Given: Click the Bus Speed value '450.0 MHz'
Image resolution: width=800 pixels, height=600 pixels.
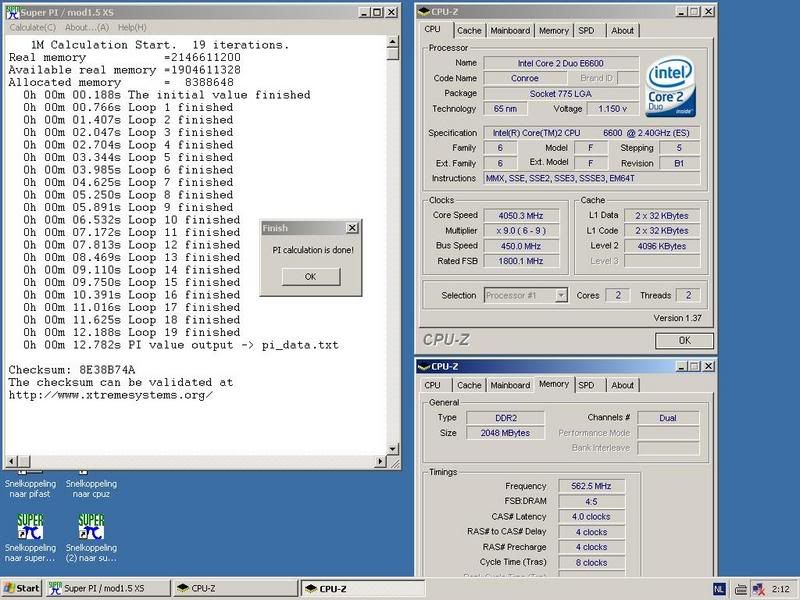Looking at the screenshot, I should [521, 246].
